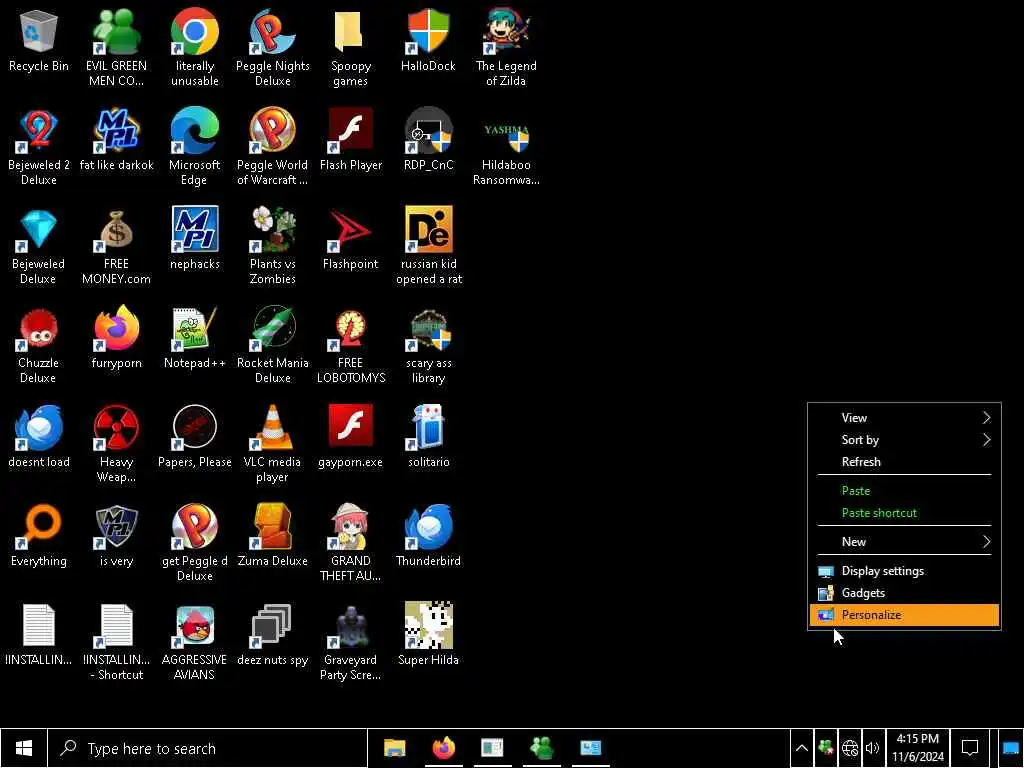Image resolution: width=1024 pixels, height=768 pixels.
Task: Click the Type here to search box
Action: 208,748
